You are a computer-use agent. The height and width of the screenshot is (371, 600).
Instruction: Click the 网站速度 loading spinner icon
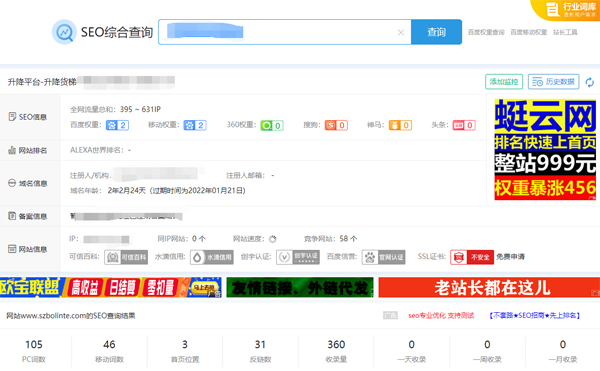tap(272, 239)
